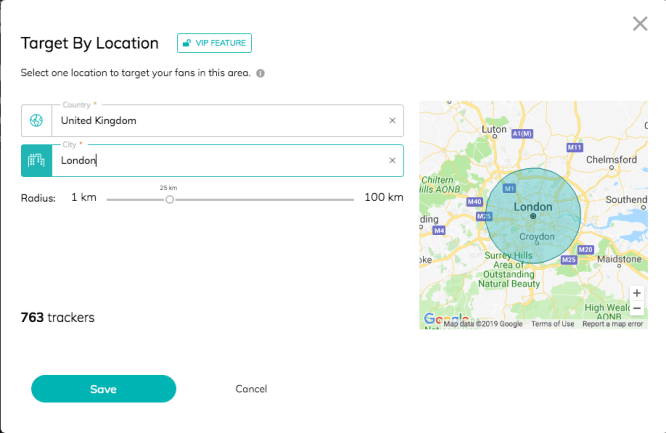Zoom in on the map
The height and width of the screenshot is (433, 666).
point(637,294)
